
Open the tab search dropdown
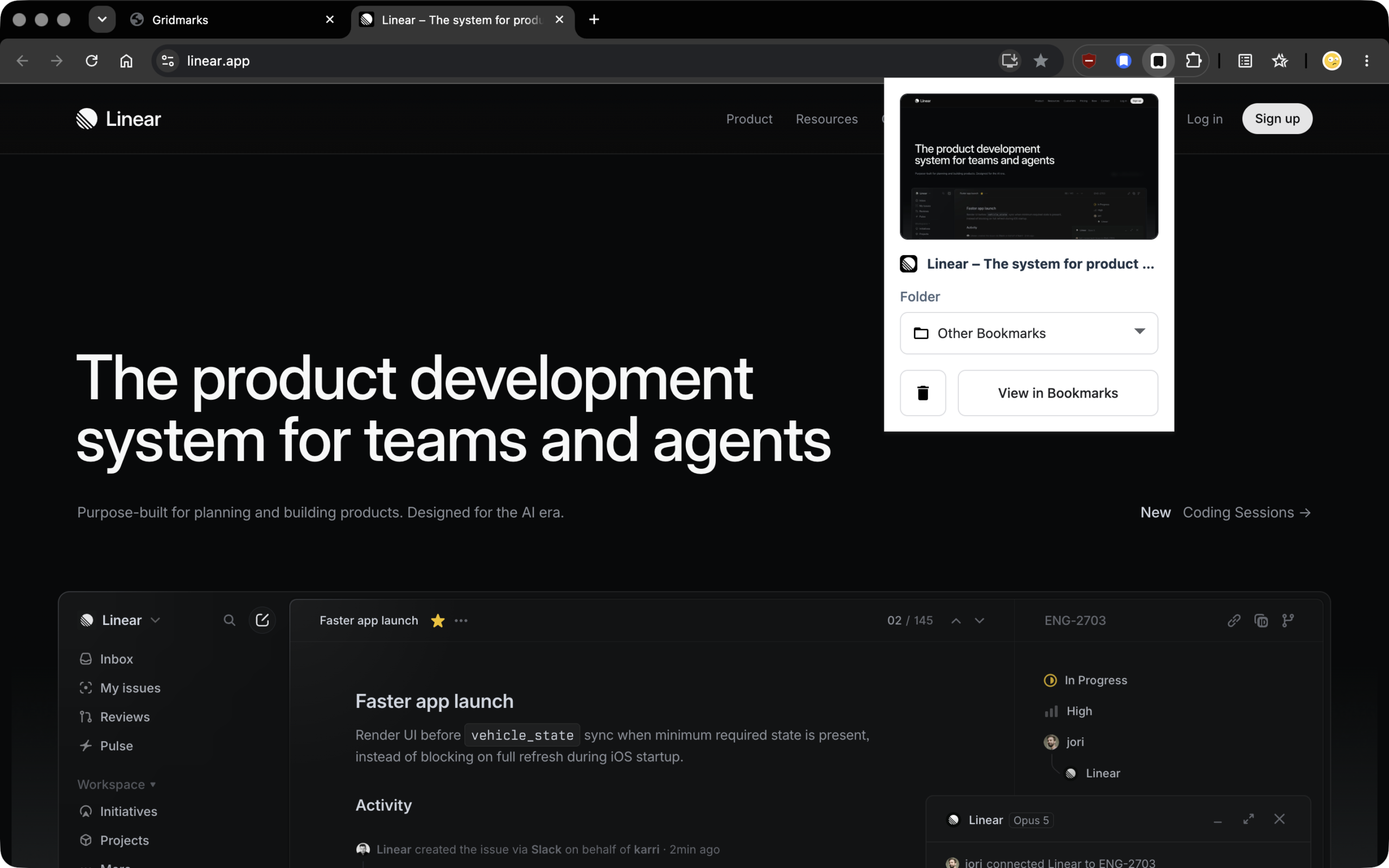pyautogui.click(x=102, y=20)
